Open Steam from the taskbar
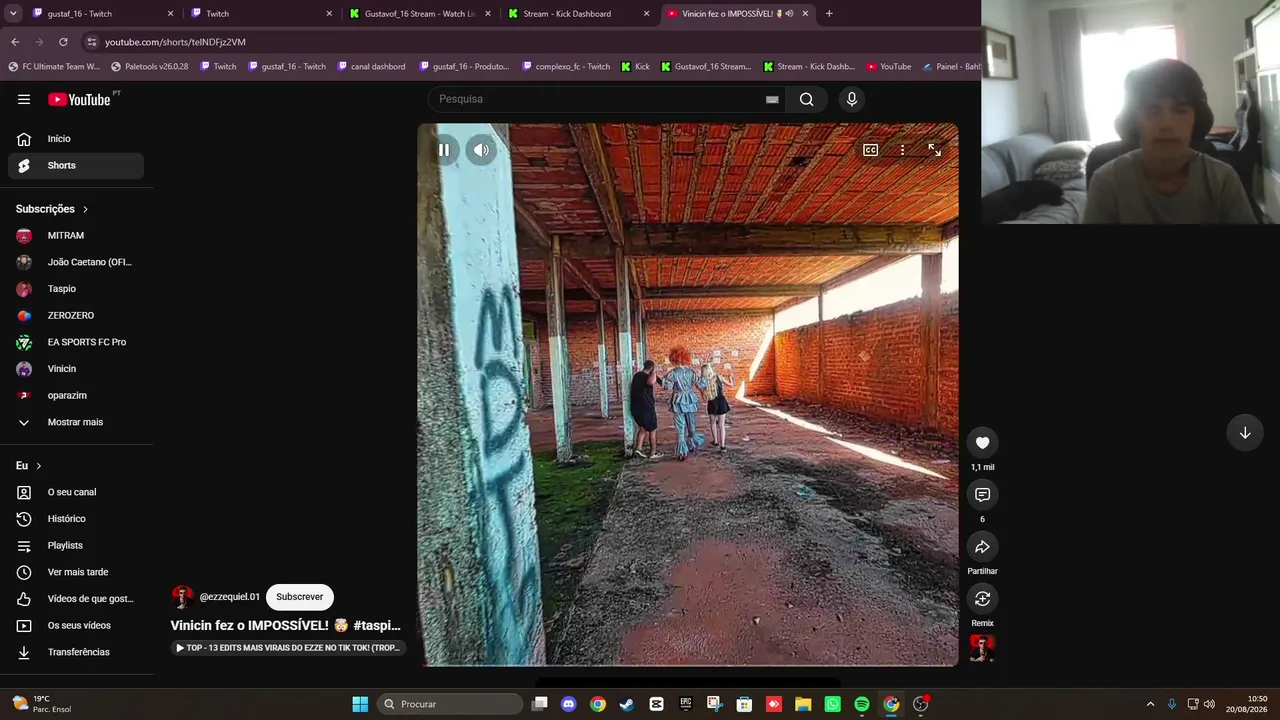The width and height of the screenshot is (1280, 720). (627, 704)
